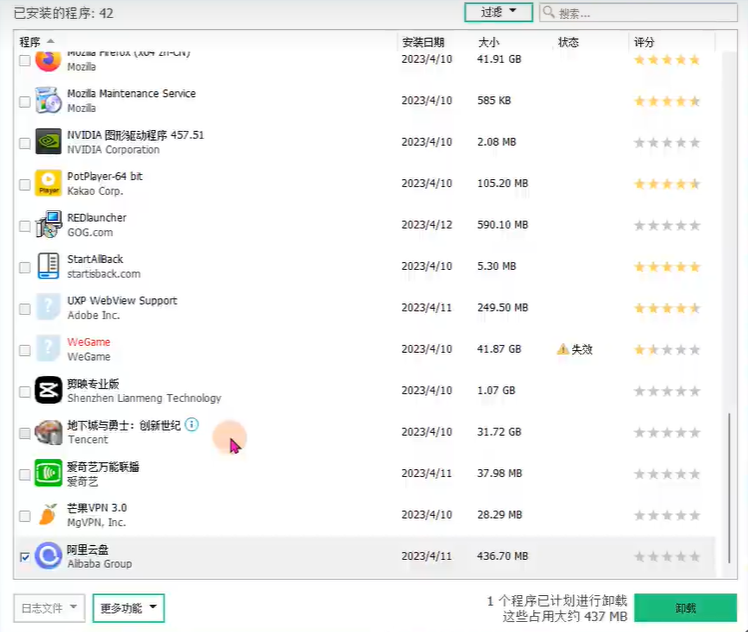748x632 pixels.
Task: Click the vertical scrollbar thumb
Action: click(729, 488)
